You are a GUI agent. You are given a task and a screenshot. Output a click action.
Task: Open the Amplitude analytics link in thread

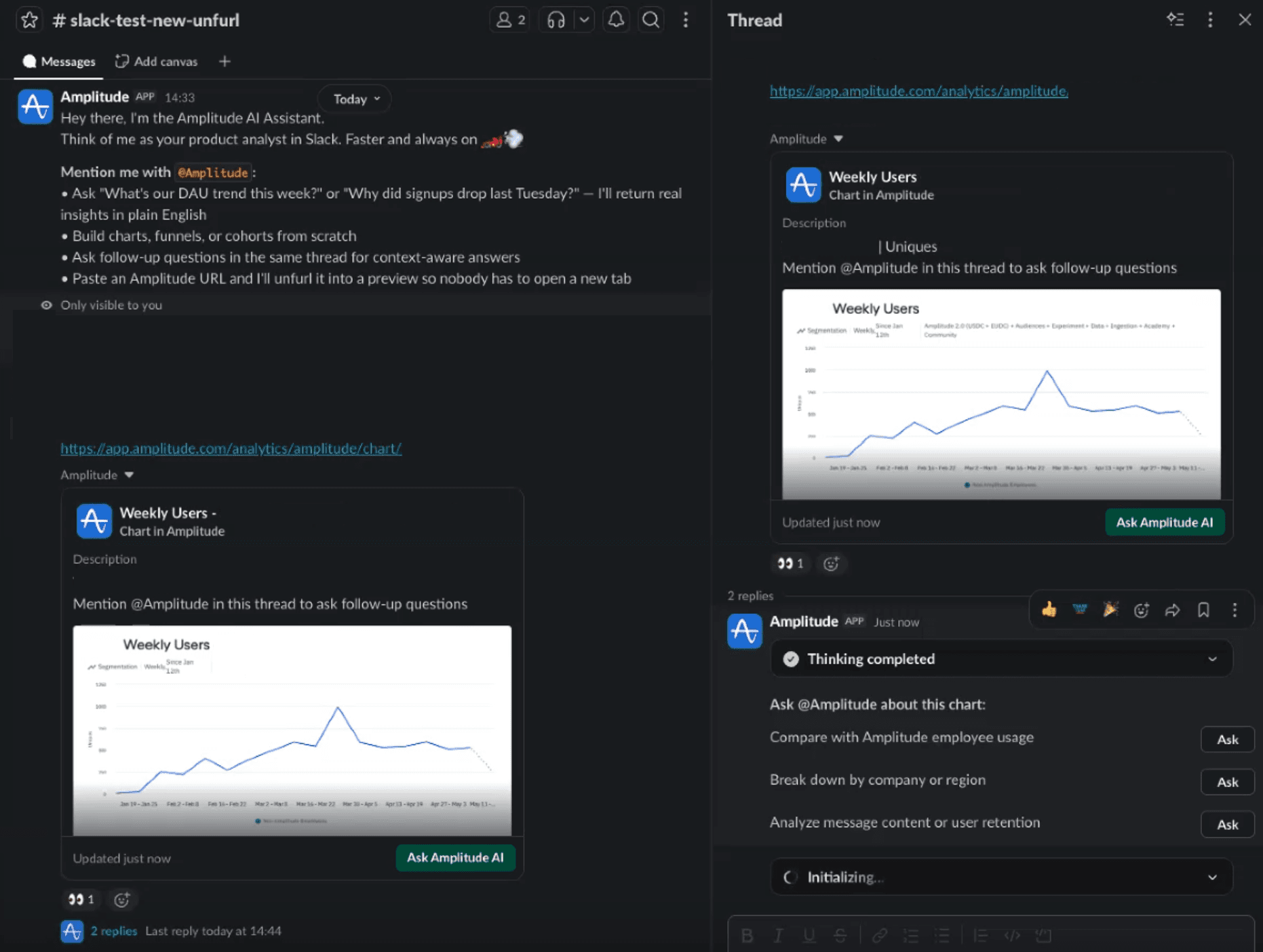[918, 91]
